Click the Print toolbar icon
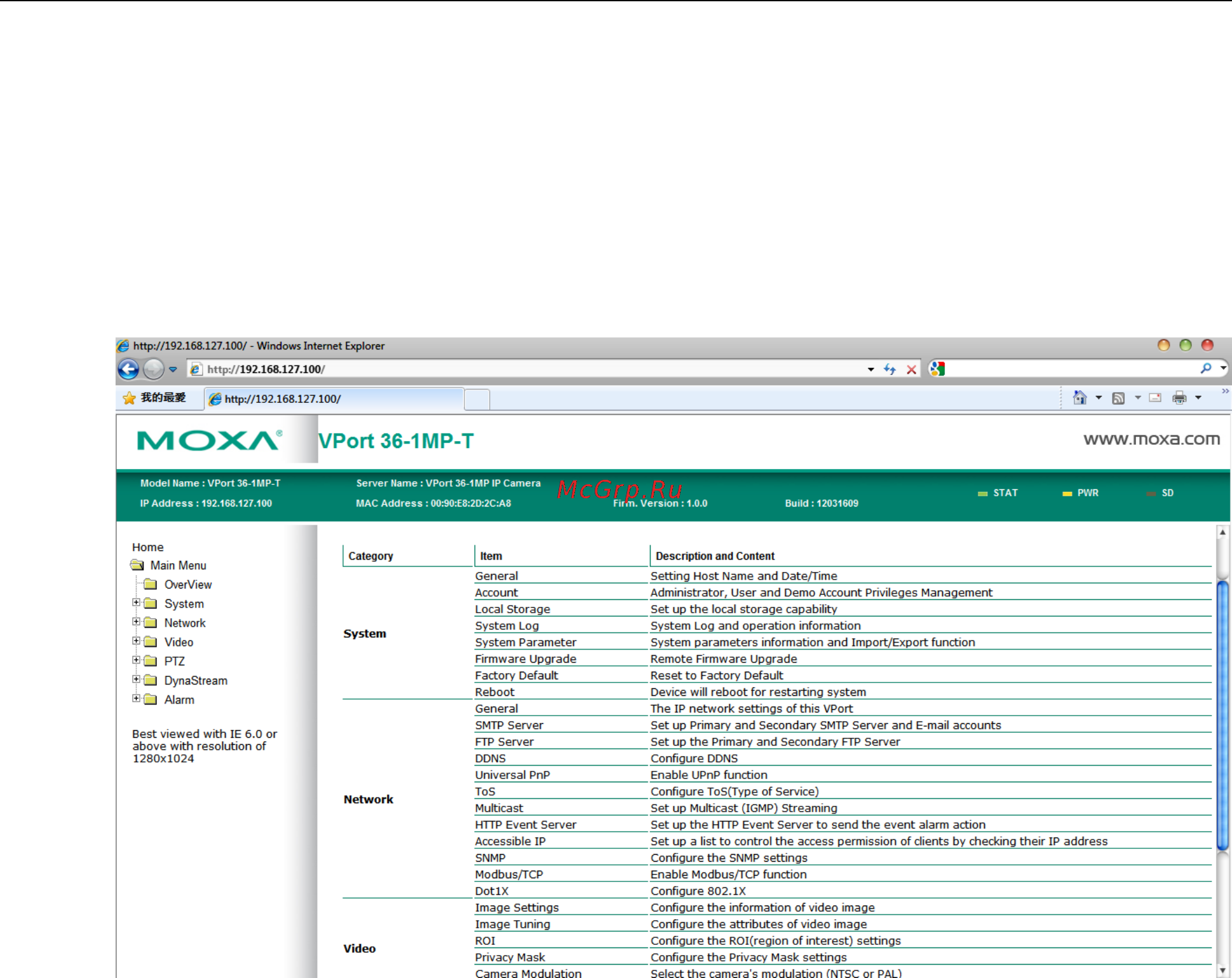1232x978 pixels. tap(1180, 398)
